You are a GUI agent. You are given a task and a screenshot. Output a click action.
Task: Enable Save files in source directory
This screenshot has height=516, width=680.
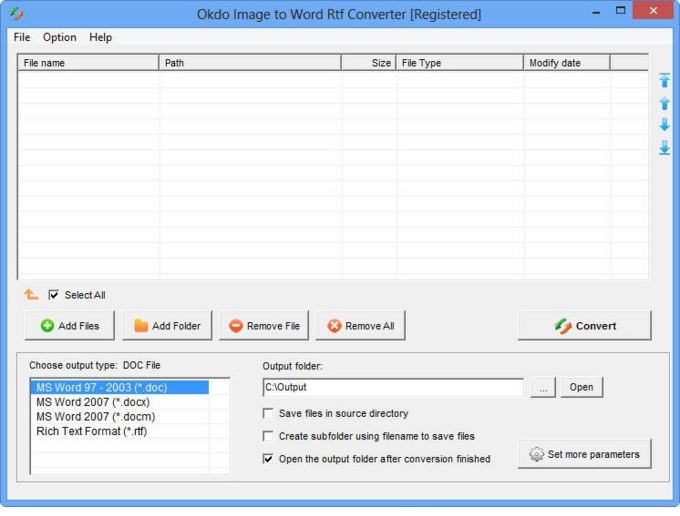coord(268,413)
